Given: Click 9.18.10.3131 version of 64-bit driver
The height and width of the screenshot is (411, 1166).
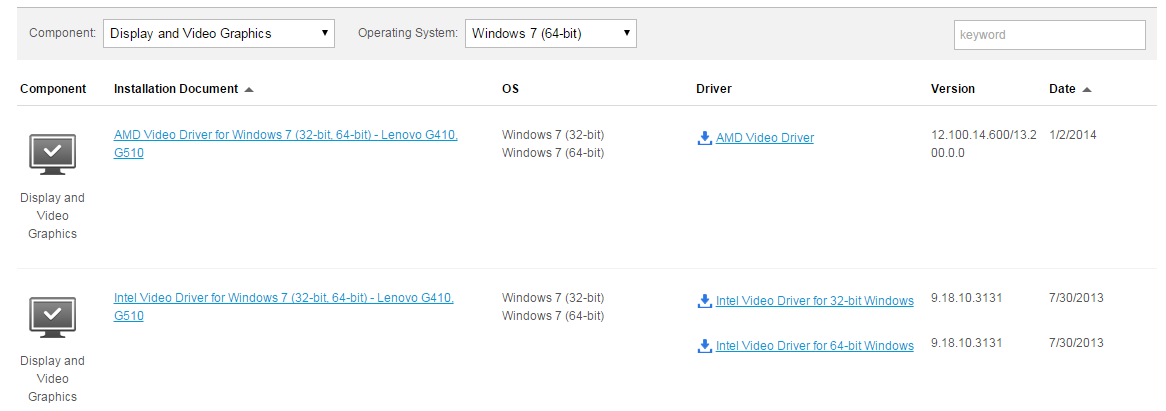Looking at the screenshot, I should pos(967,343).
